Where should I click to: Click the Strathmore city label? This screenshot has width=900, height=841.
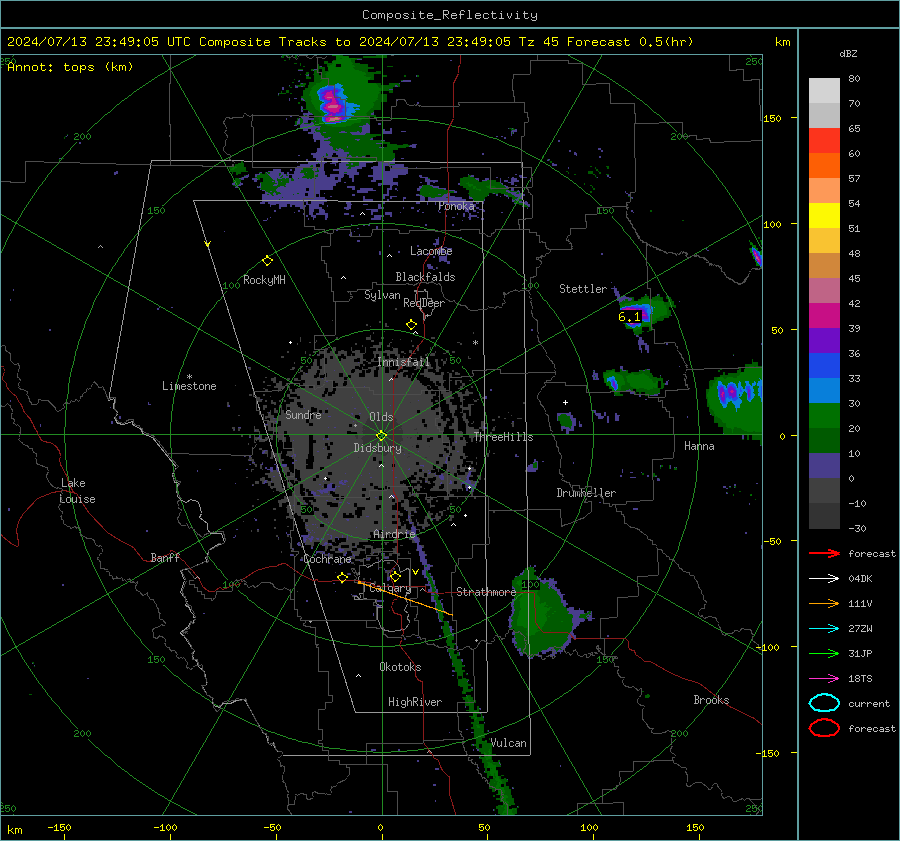[486, 592]
